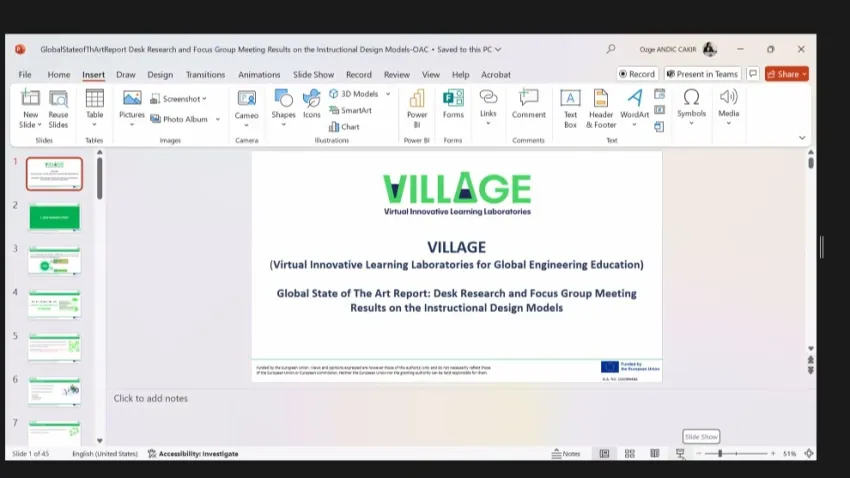Insert a Text Box from the ribbon
850x478 pixels.
click(570, 104)
